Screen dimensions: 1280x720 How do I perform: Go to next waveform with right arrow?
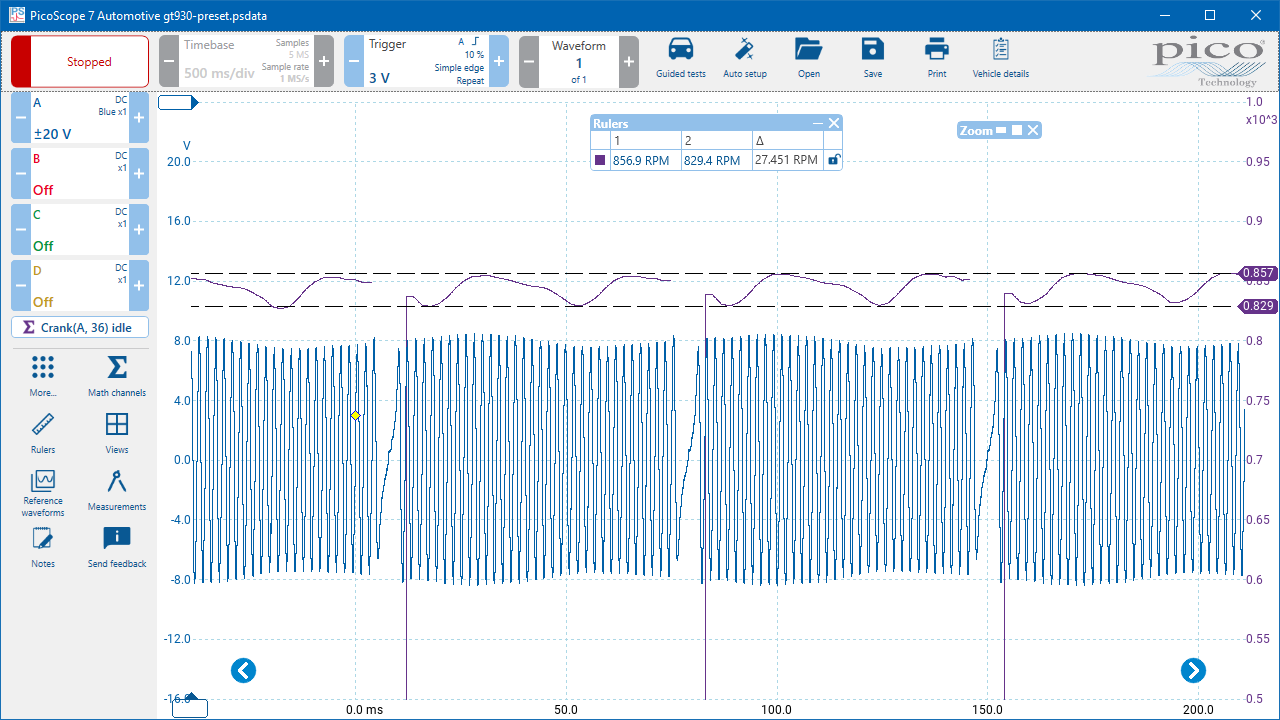tap(1192, 670)
